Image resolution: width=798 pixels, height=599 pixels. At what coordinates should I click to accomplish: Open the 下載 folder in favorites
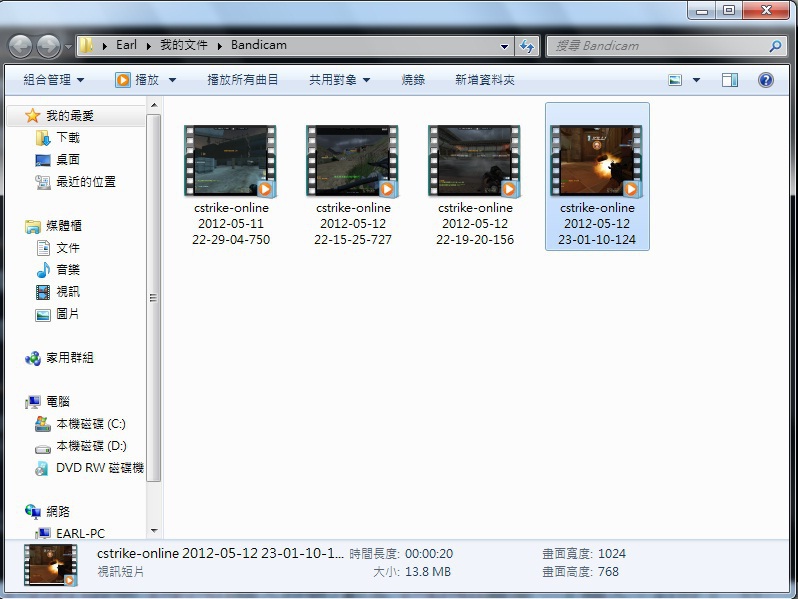point(68,137)
